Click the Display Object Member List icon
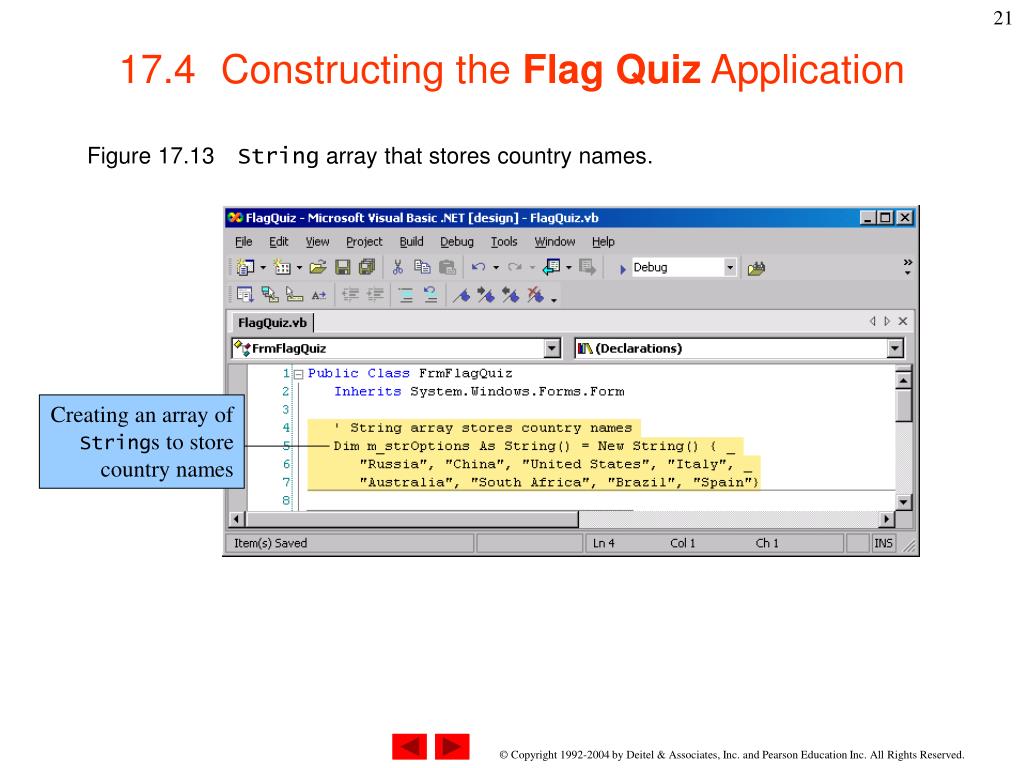Viewport: 1024px width, 768px height. click(x=246, y=295)
